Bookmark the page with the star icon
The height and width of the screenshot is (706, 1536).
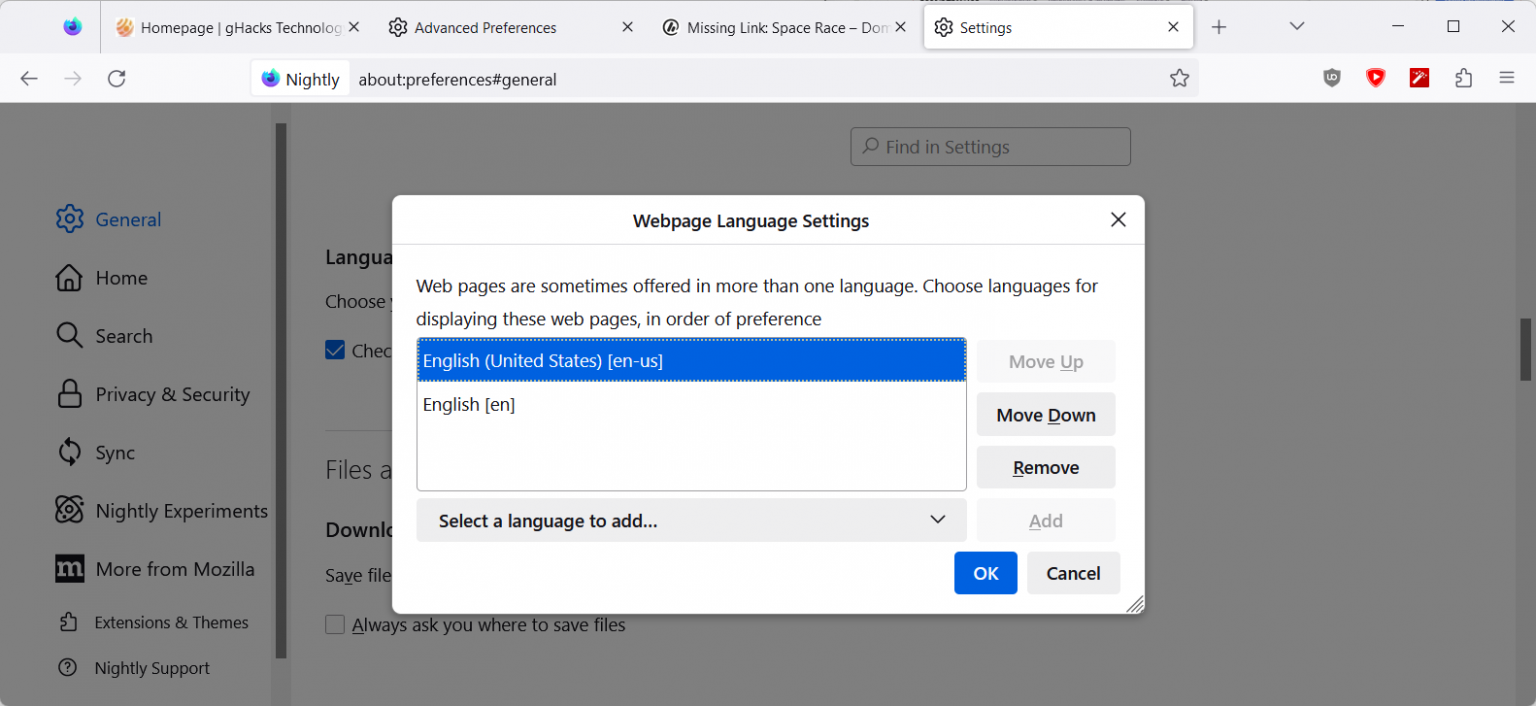(1179, 77)
